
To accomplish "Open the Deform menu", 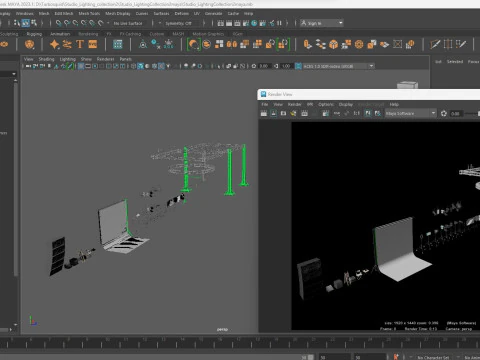I will pyautogui.click(x=182, y=13).
